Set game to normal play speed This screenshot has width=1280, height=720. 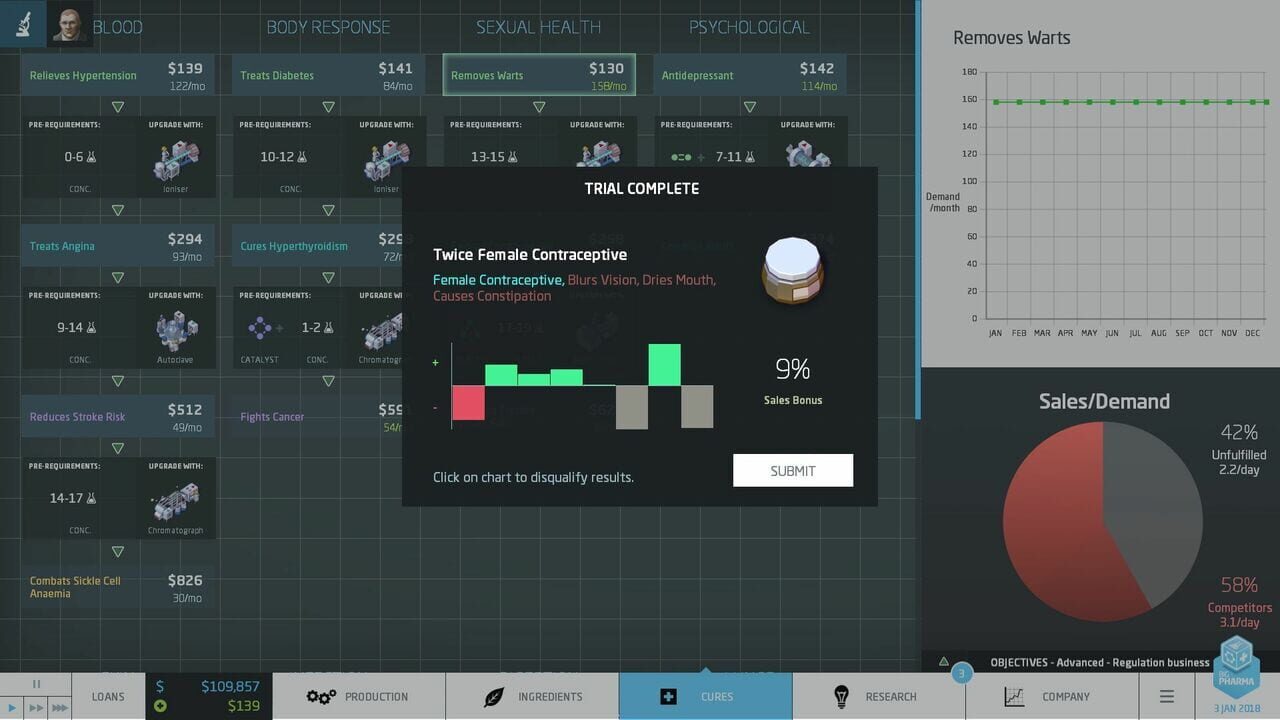(11, 708)
